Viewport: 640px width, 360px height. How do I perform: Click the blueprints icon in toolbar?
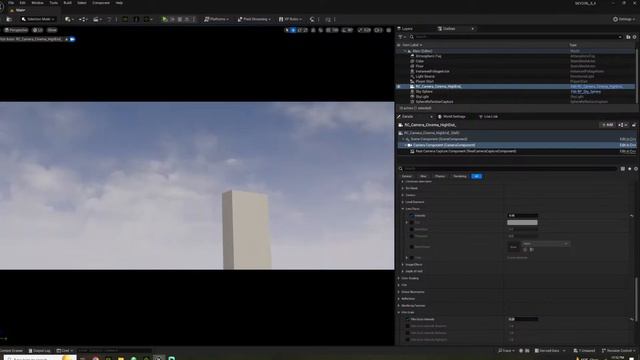pos(83,19)
